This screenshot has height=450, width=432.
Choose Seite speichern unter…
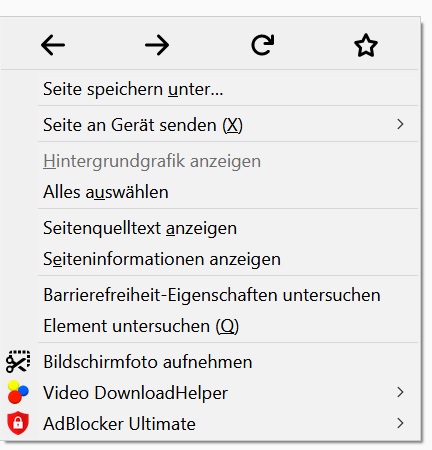point(133,89)
